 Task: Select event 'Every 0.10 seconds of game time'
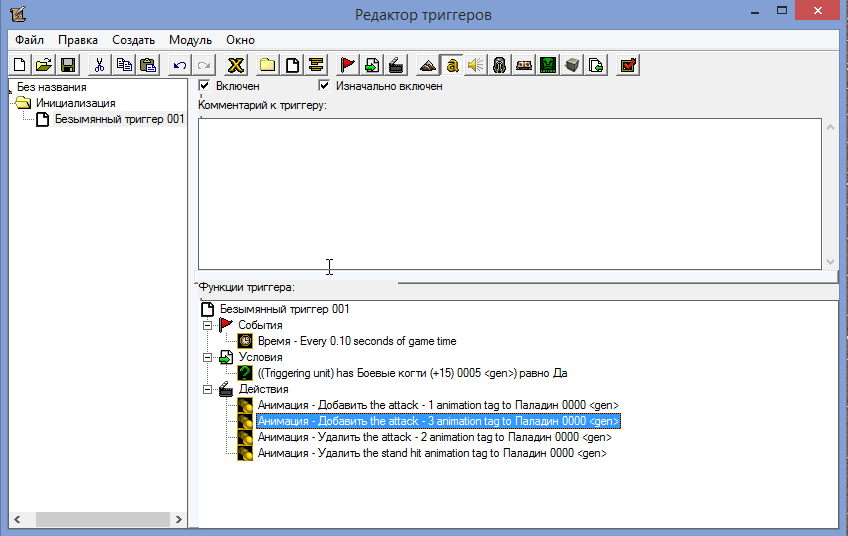point(357,341)
